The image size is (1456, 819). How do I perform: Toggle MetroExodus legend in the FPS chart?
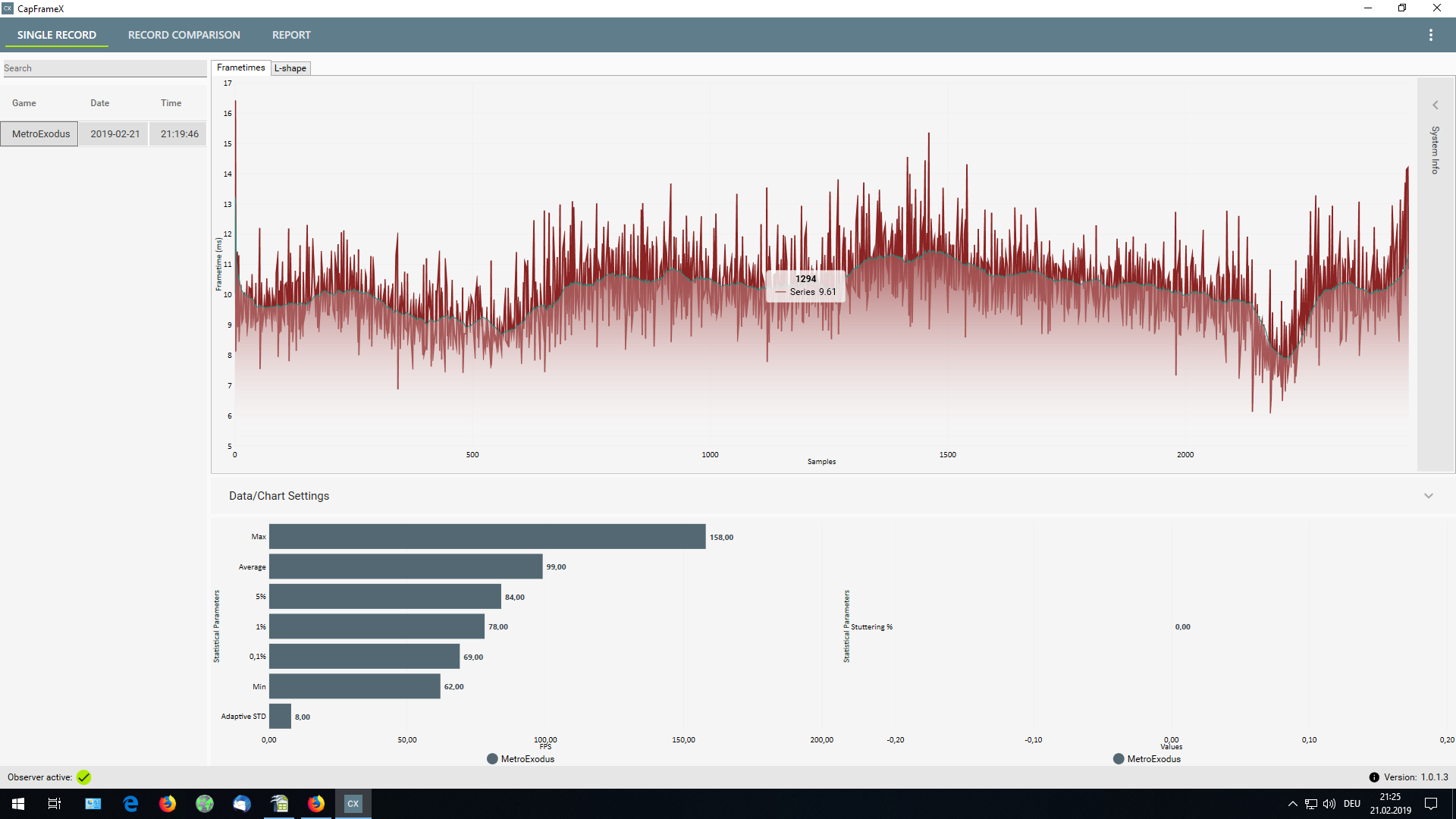(x=521, y=759)
